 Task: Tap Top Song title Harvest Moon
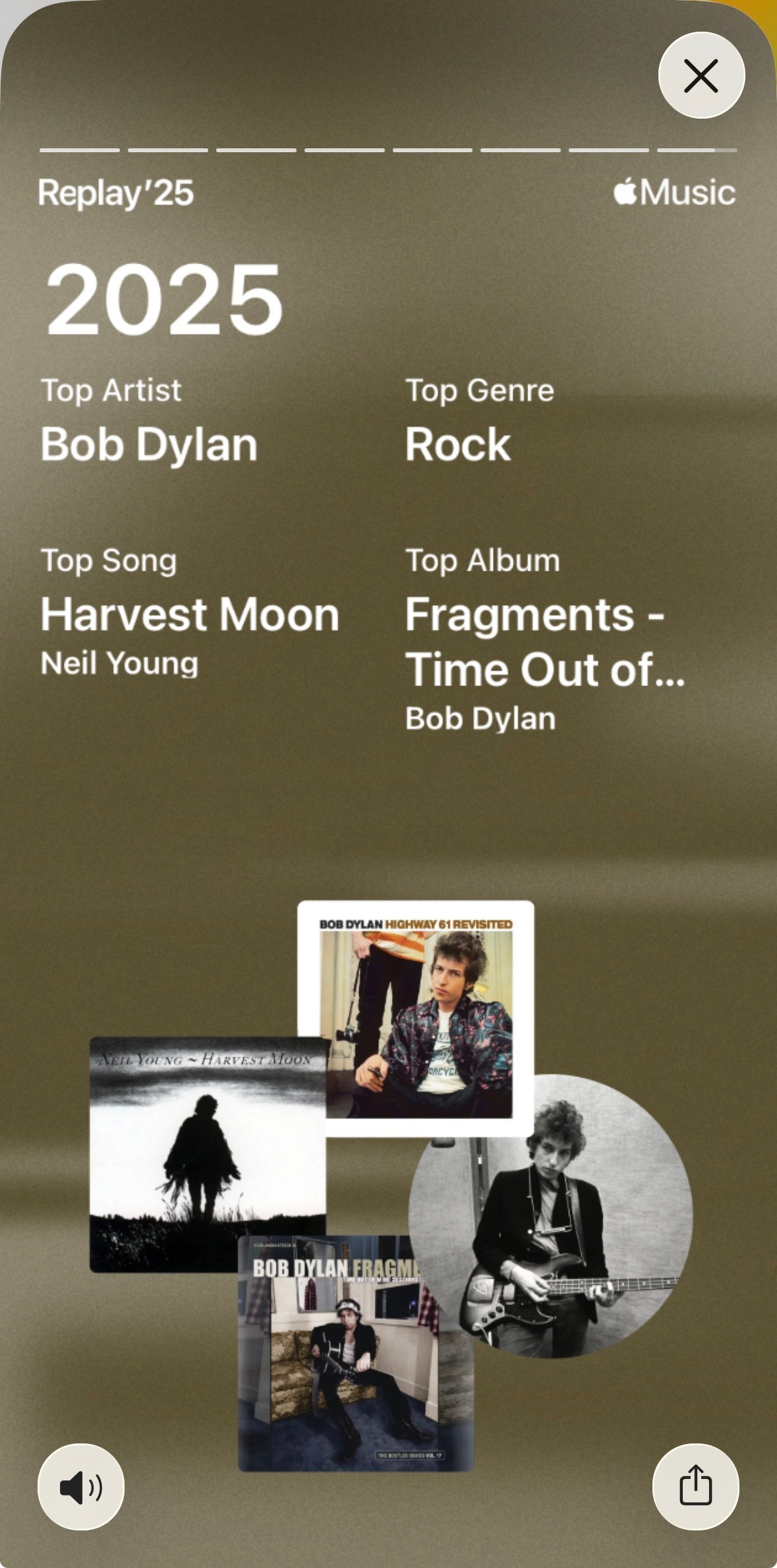(190, 614)
